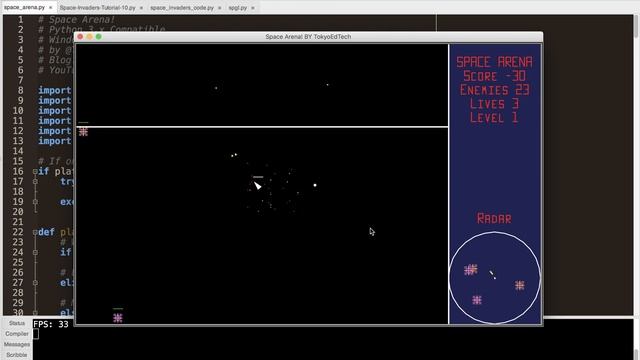This screenshot has width=640, height=360.
Task: Open the Status panel tab
Action: pos(17,323)
